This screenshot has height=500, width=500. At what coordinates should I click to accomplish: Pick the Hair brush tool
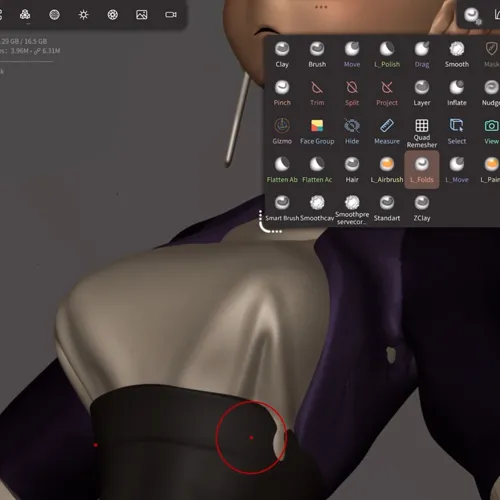(x=352, y=170)
